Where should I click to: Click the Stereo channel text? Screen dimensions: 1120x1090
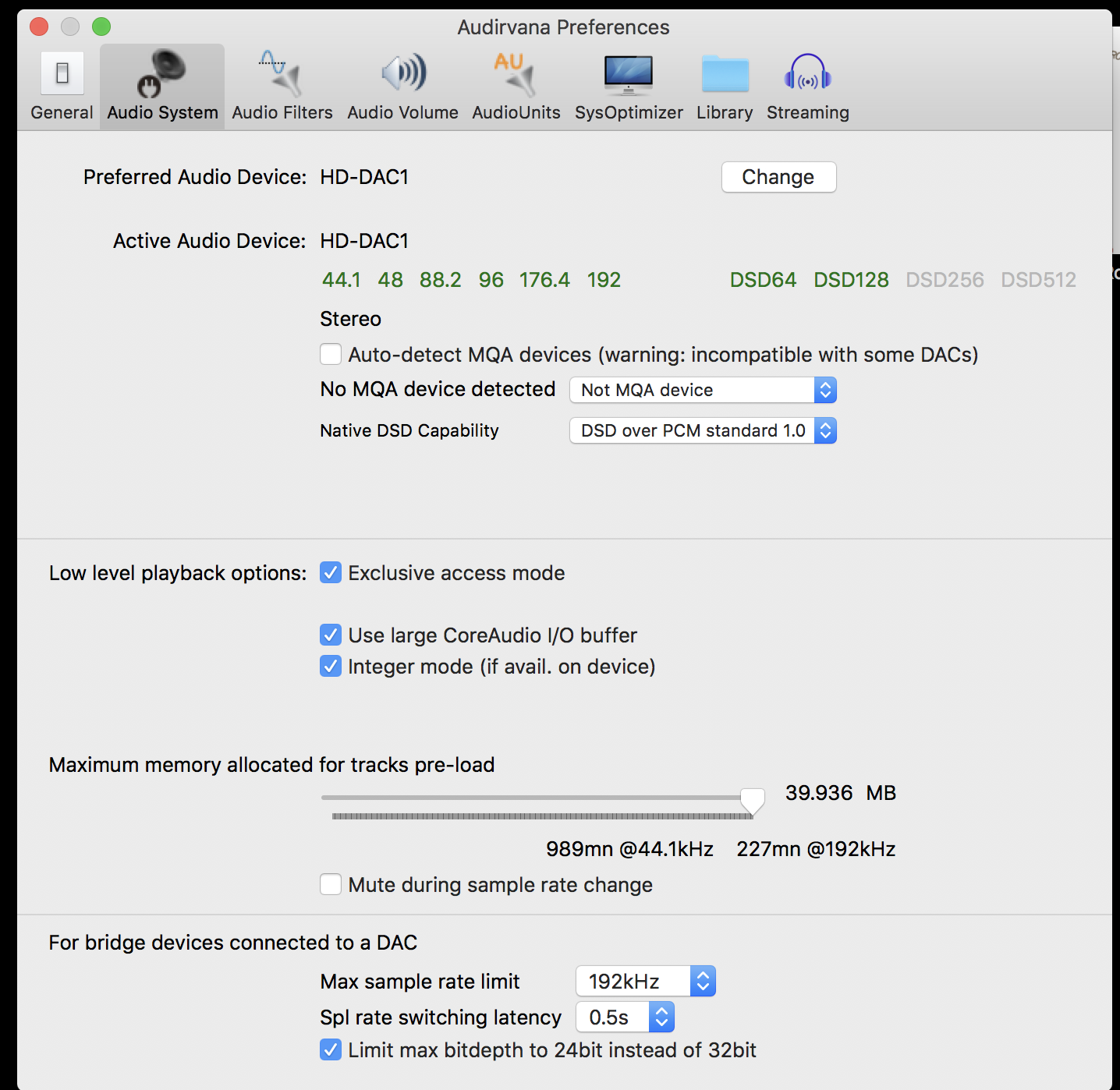click(351, 319)
